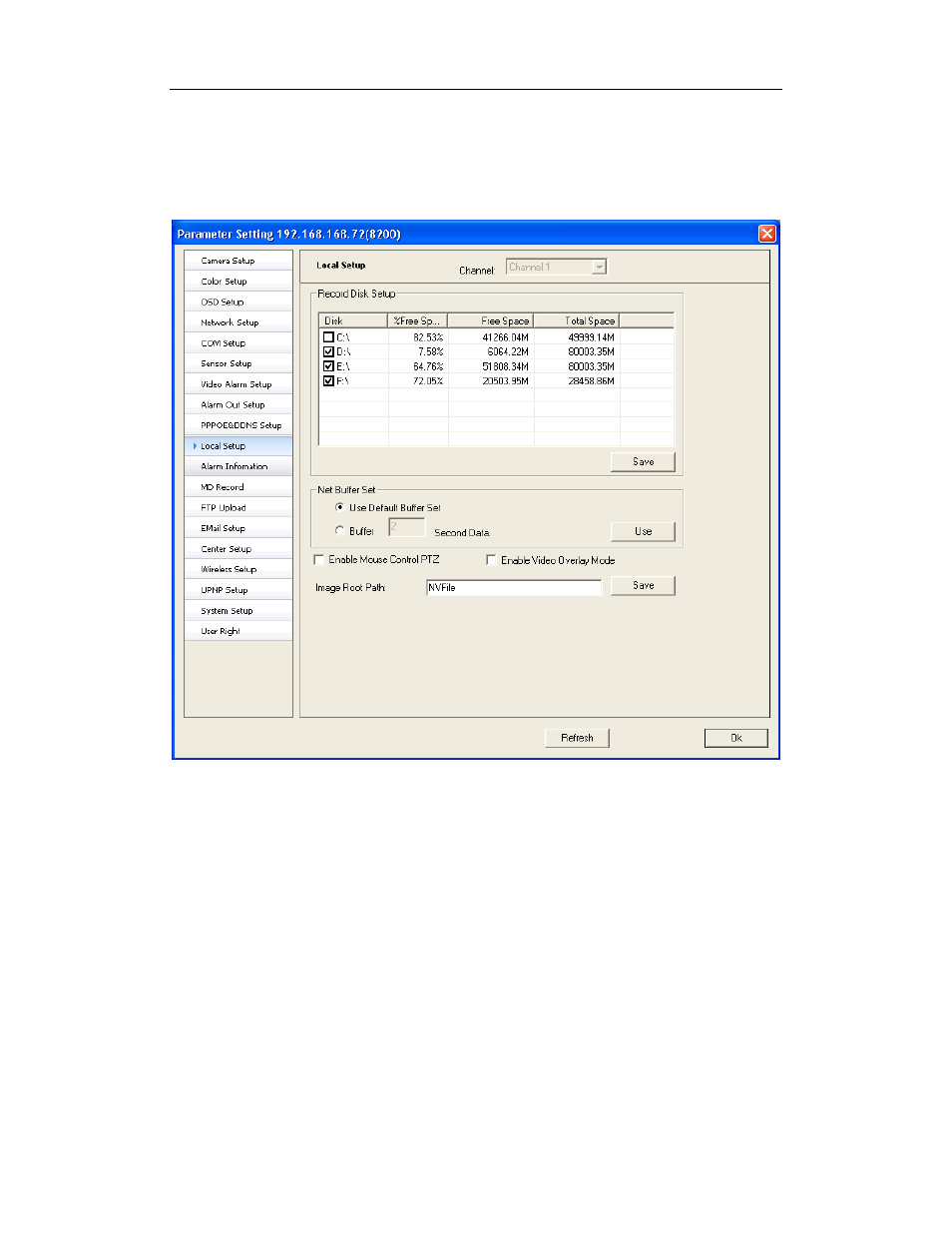Click the Use button for buffer
The width and height of the screenshot is (952, 1233).
(x=643, y=531)
